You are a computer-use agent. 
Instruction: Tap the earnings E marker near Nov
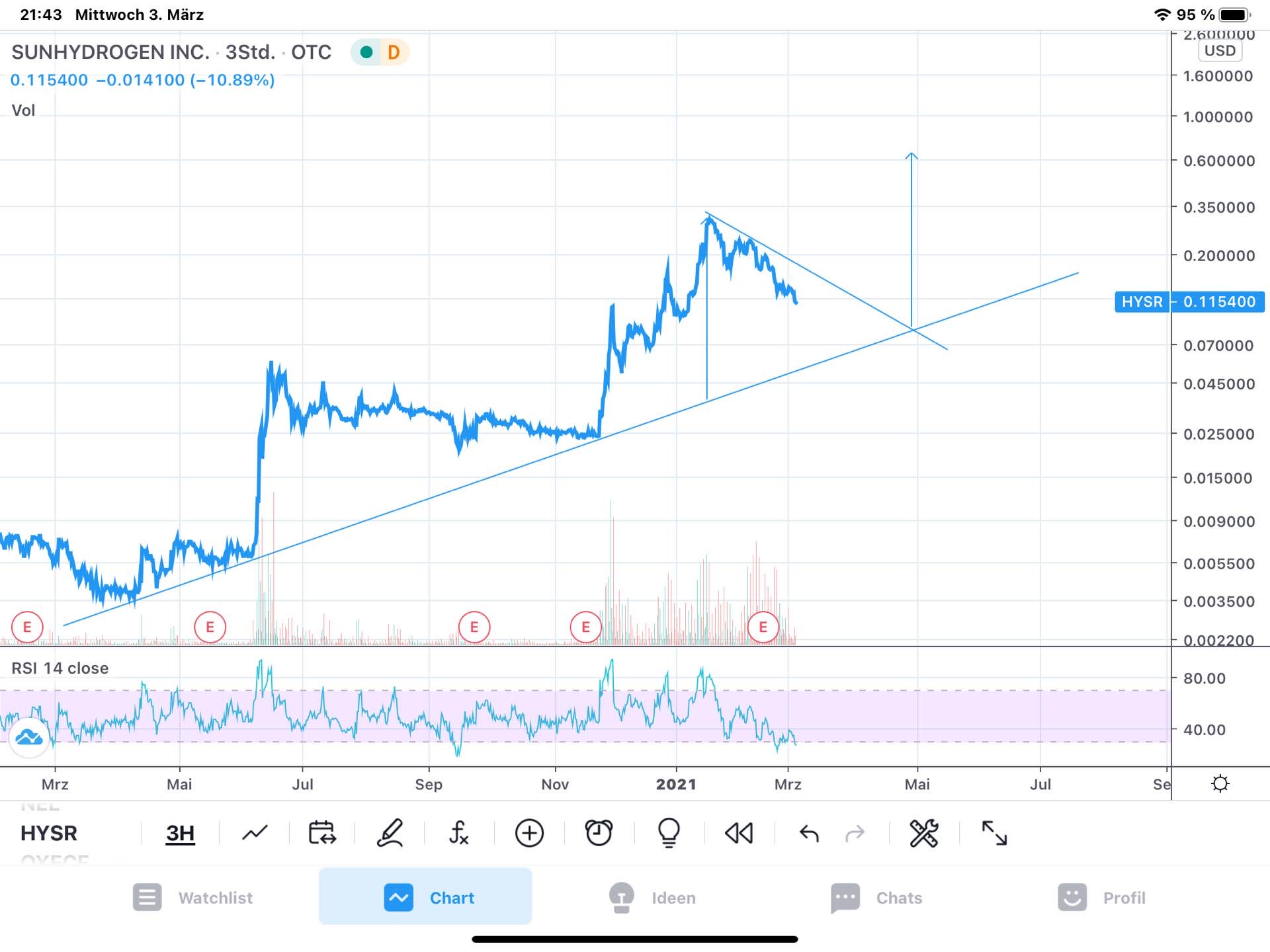pyautogui.click(x=585, y=627)
